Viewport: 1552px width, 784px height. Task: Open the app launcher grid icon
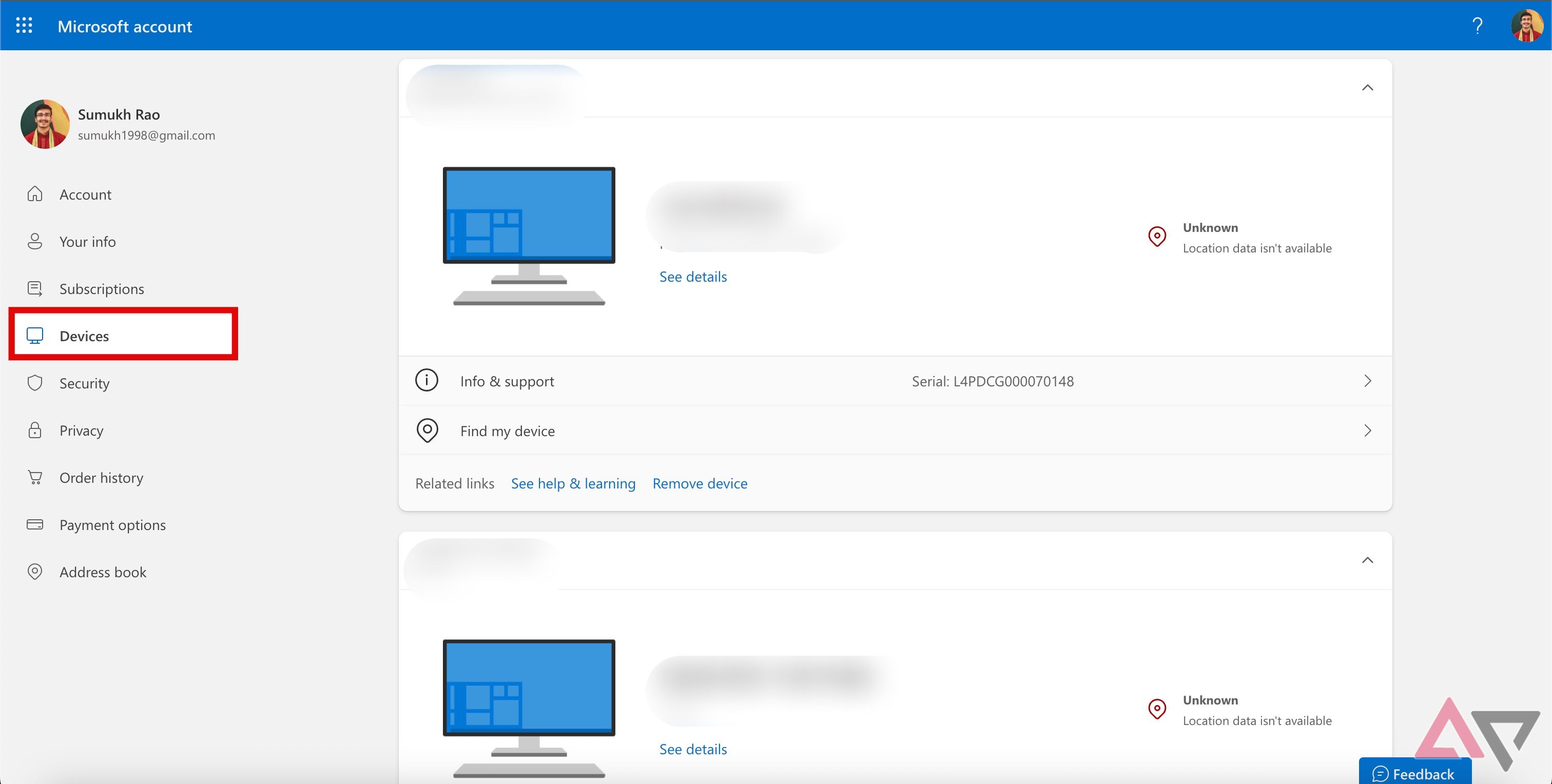coord(24,25)
